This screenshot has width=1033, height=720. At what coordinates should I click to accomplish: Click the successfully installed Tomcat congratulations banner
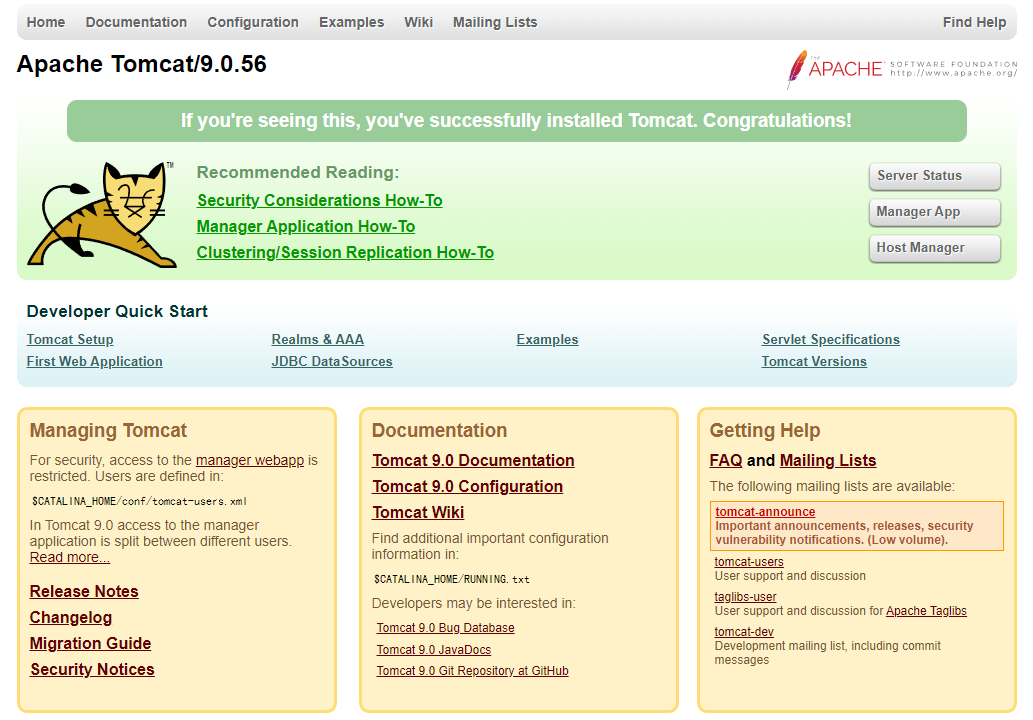516,121
